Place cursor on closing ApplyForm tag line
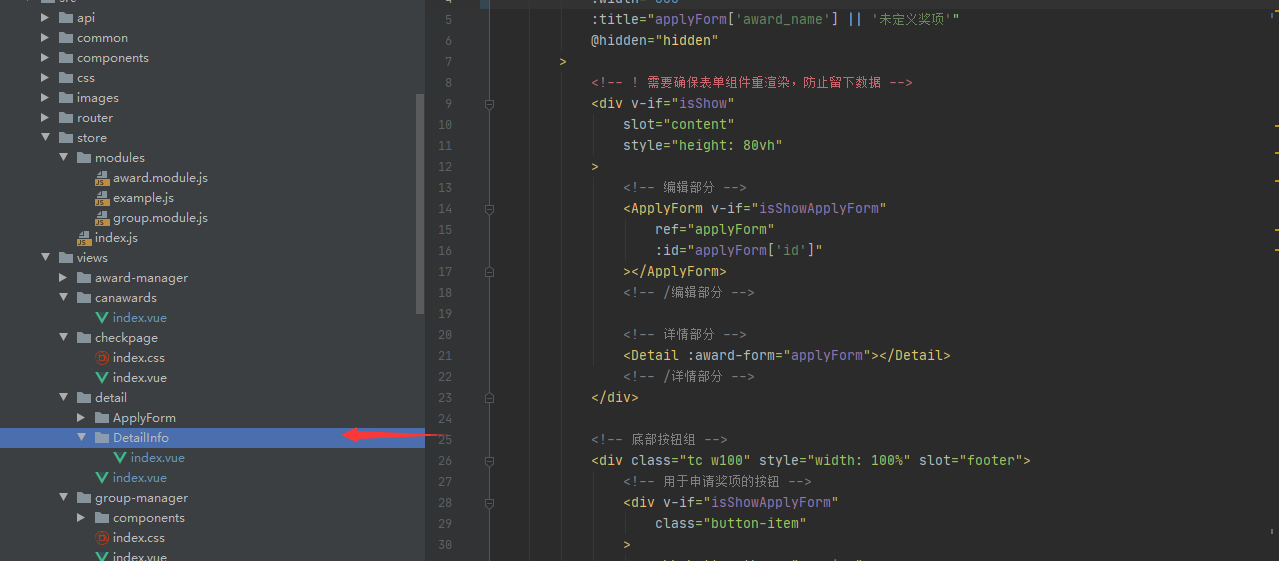This screenshot has width=1279, height=561. (675, 272)
